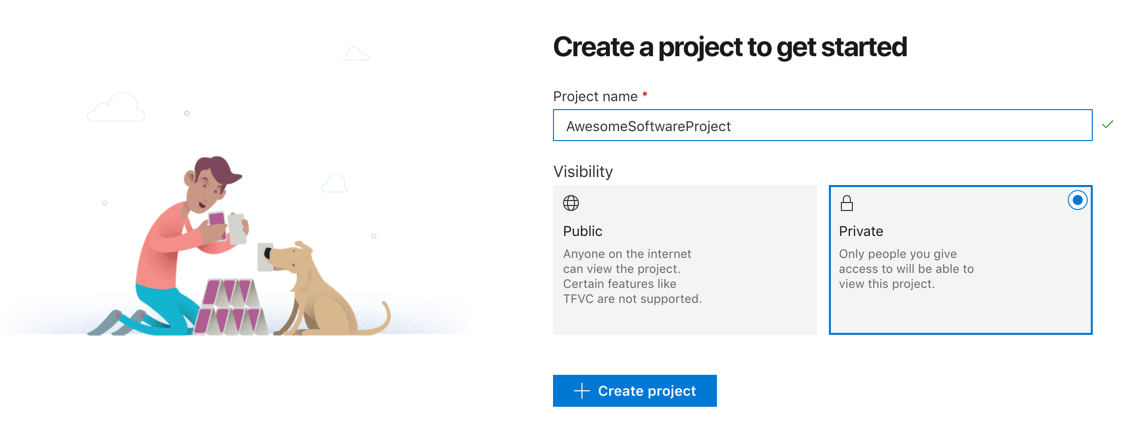Click the padlock icon in Private card
1128x433 pixels.
click(x=847, y=204)
